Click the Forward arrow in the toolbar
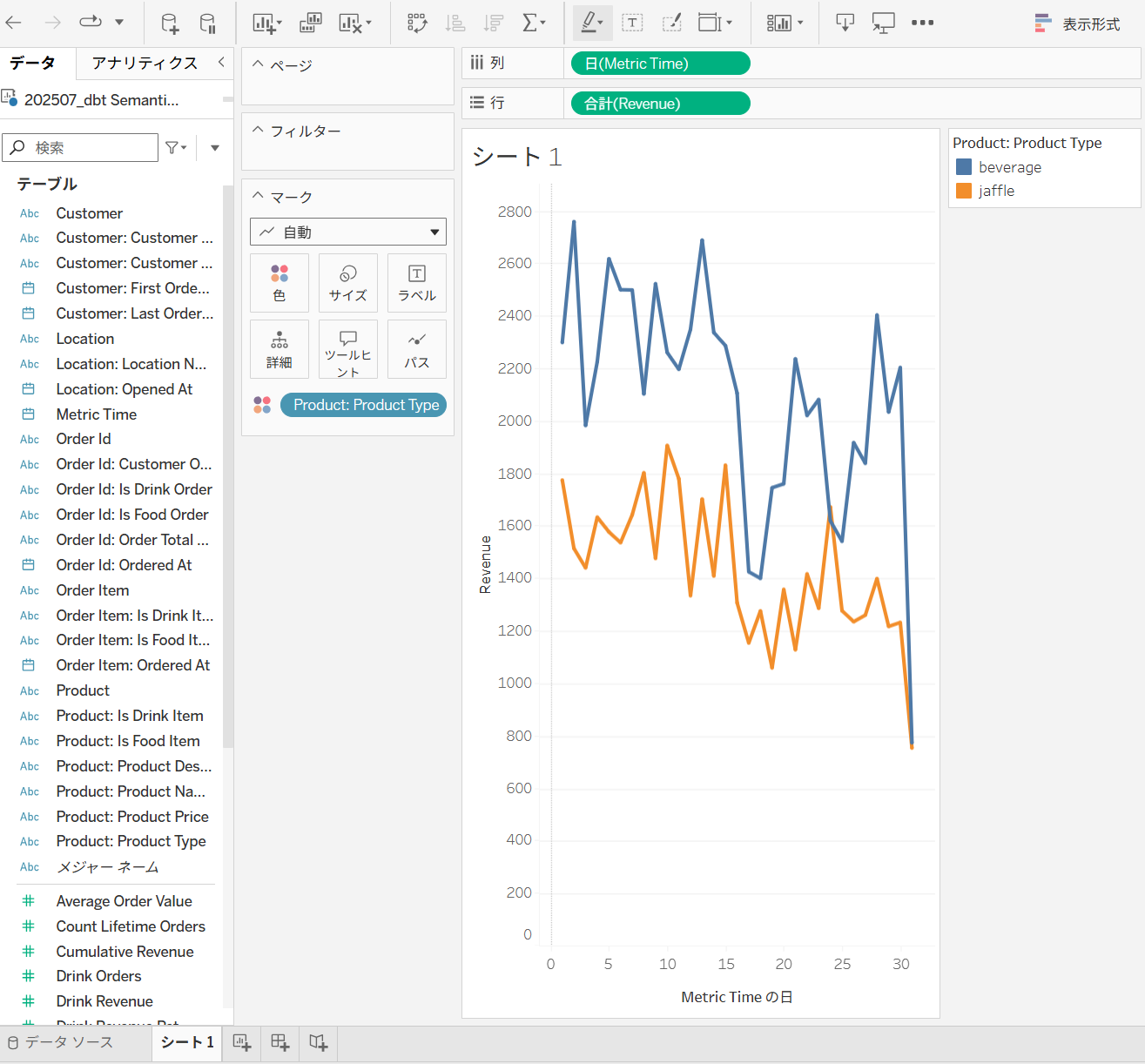 tap(53, 23)
